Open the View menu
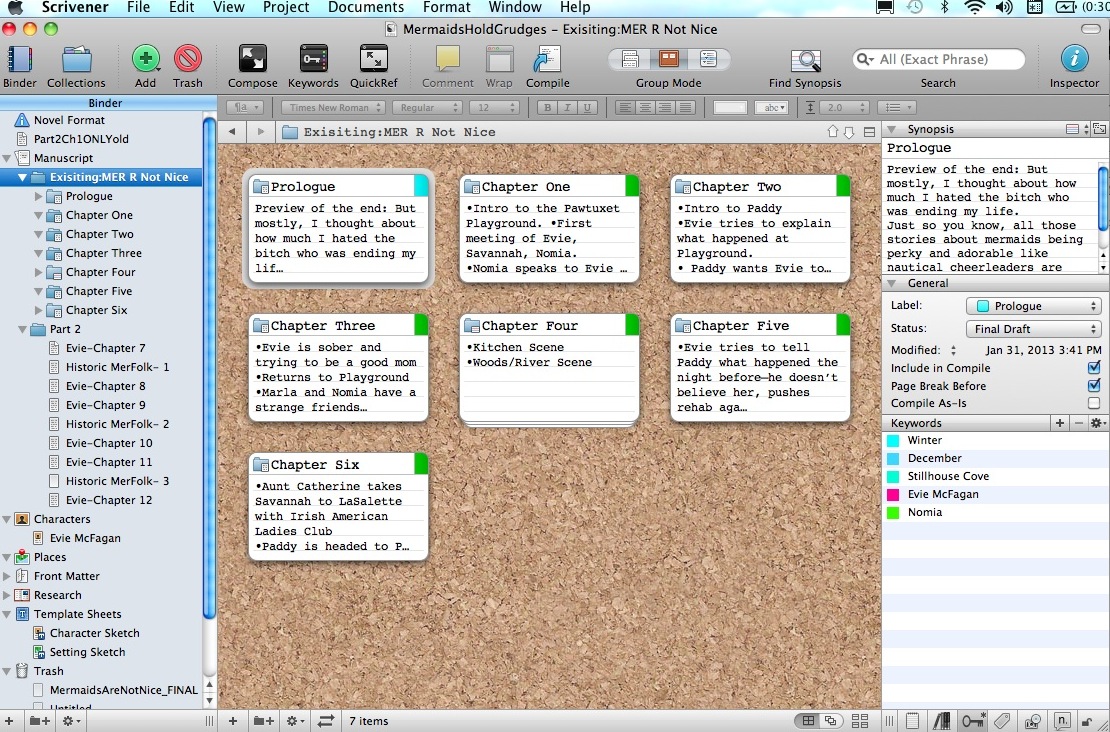 click(x=229, y=8)
